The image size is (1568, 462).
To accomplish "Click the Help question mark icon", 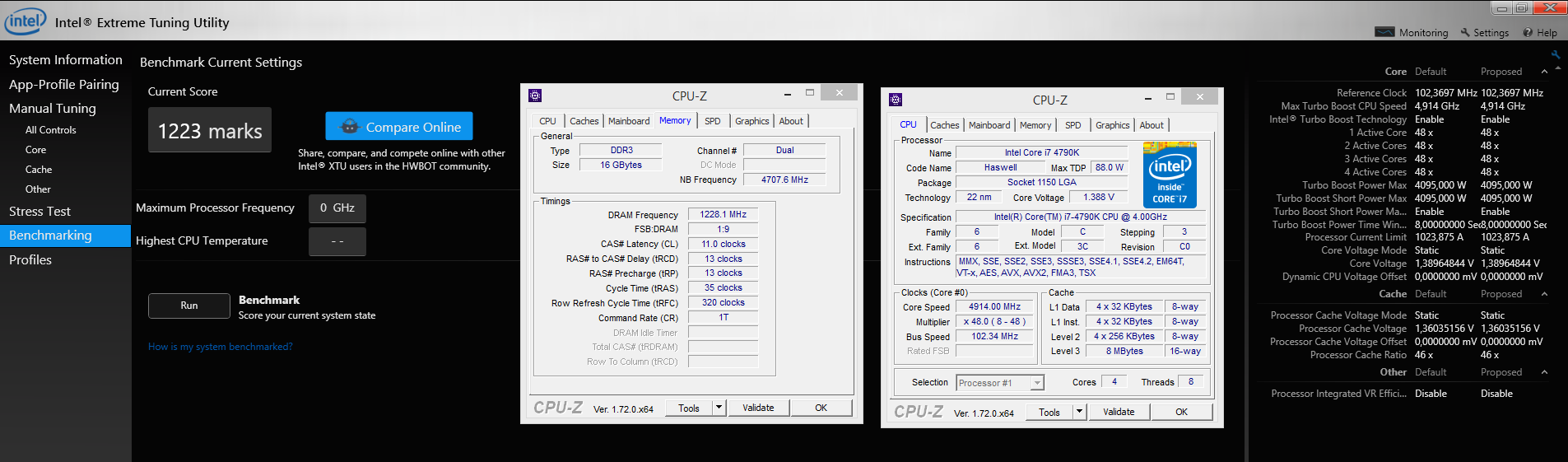I will [1528, 32].
